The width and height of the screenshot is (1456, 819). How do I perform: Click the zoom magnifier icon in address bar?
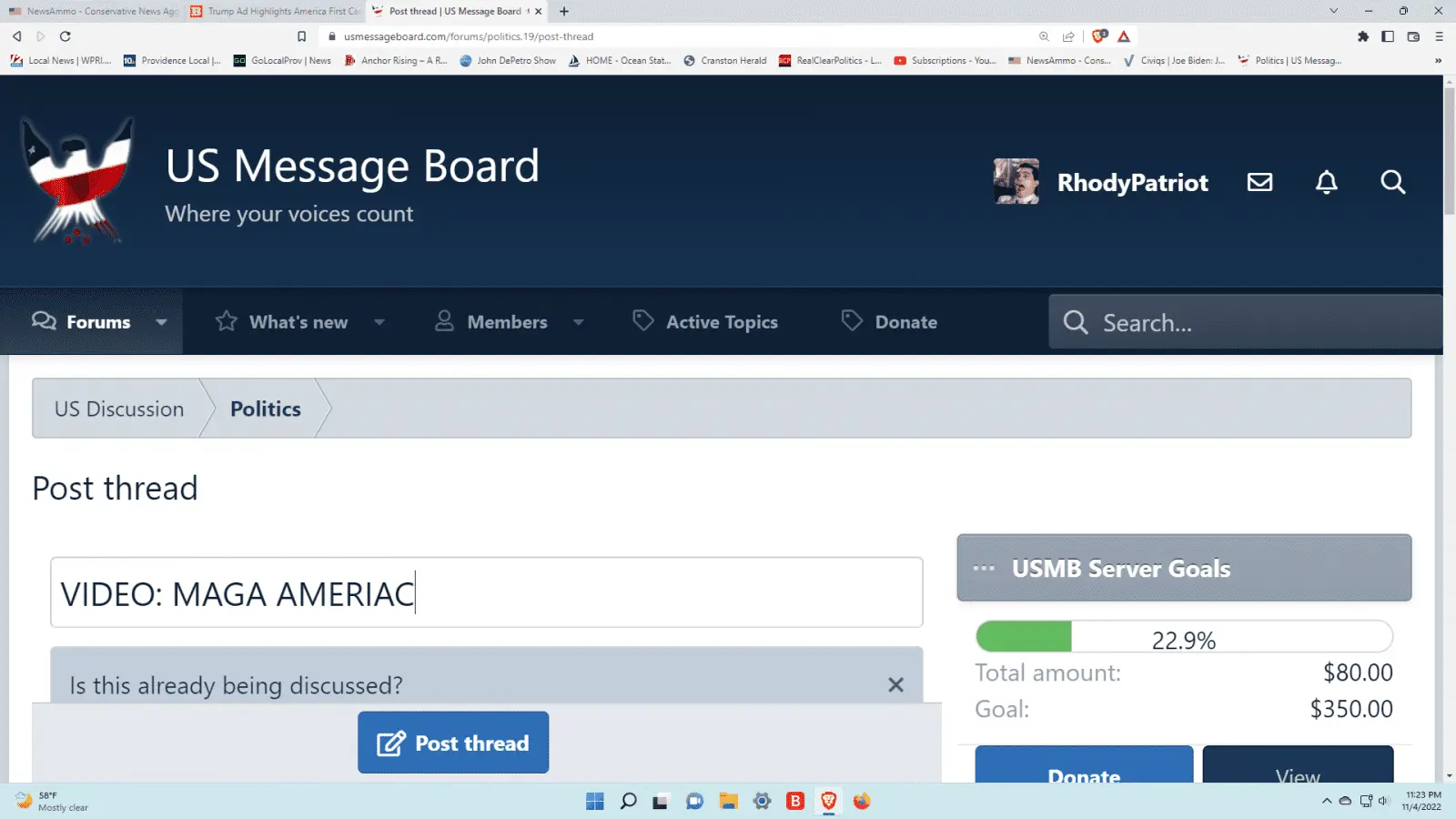pyautogui.click(x=1044, y=36)
